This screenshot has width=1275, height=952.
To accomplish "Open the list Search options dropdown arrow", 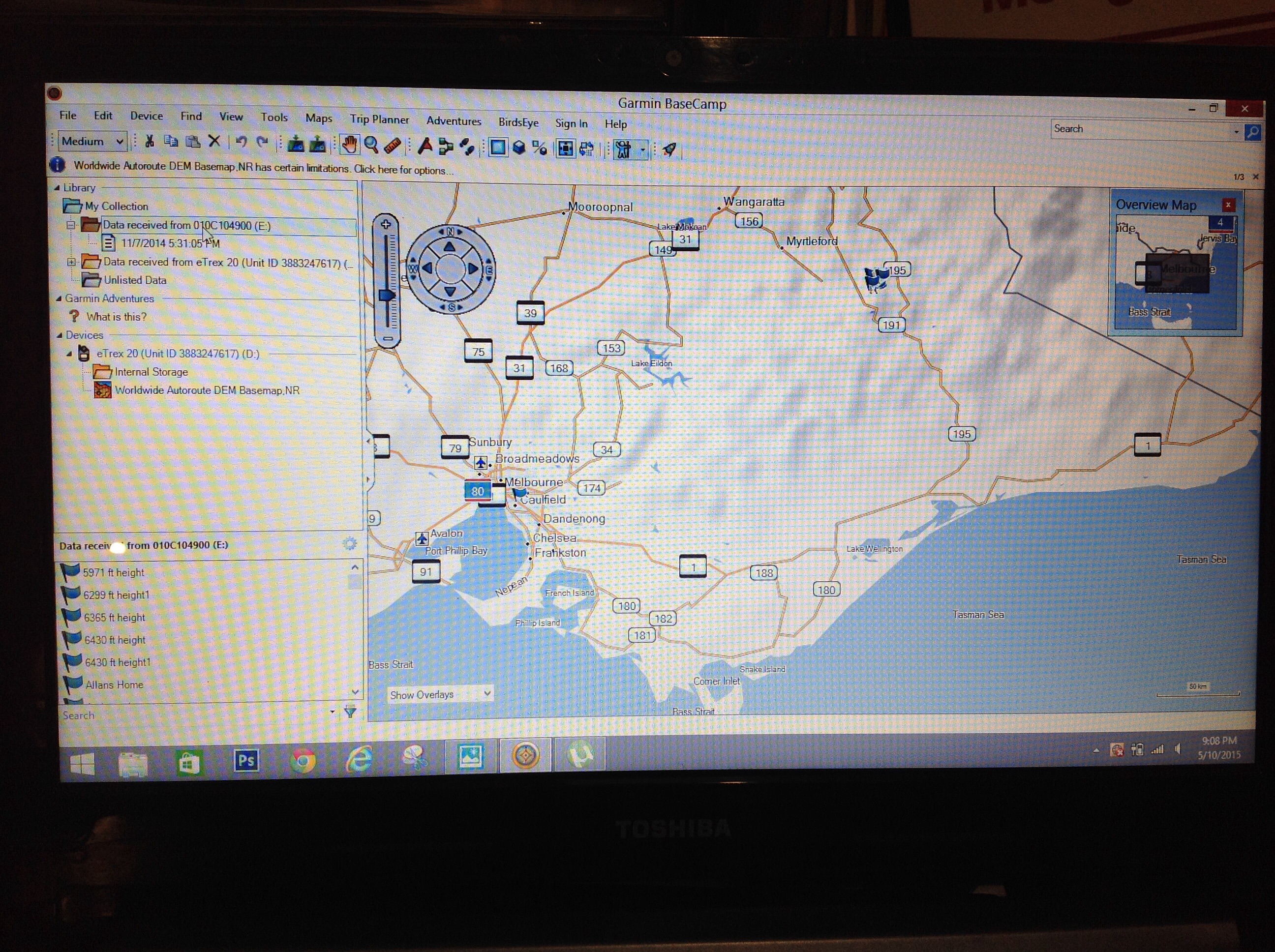I will (x=332, y=712).
